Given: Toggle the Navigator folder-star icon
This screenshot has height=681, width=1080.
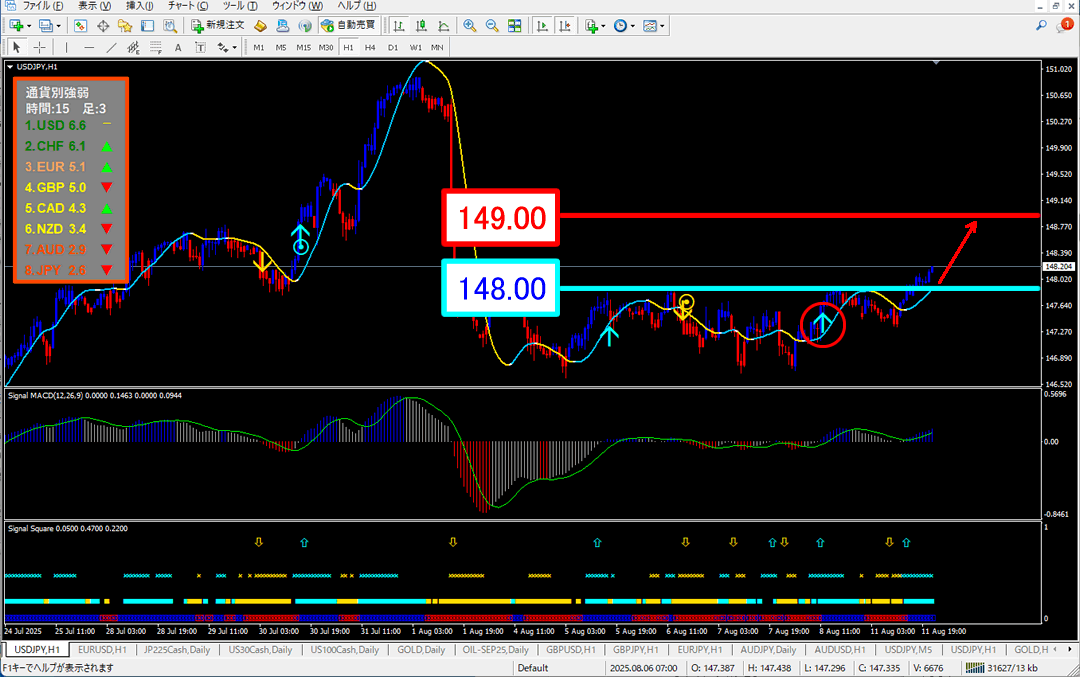Looking at the screenshot, I should (125, 25).
